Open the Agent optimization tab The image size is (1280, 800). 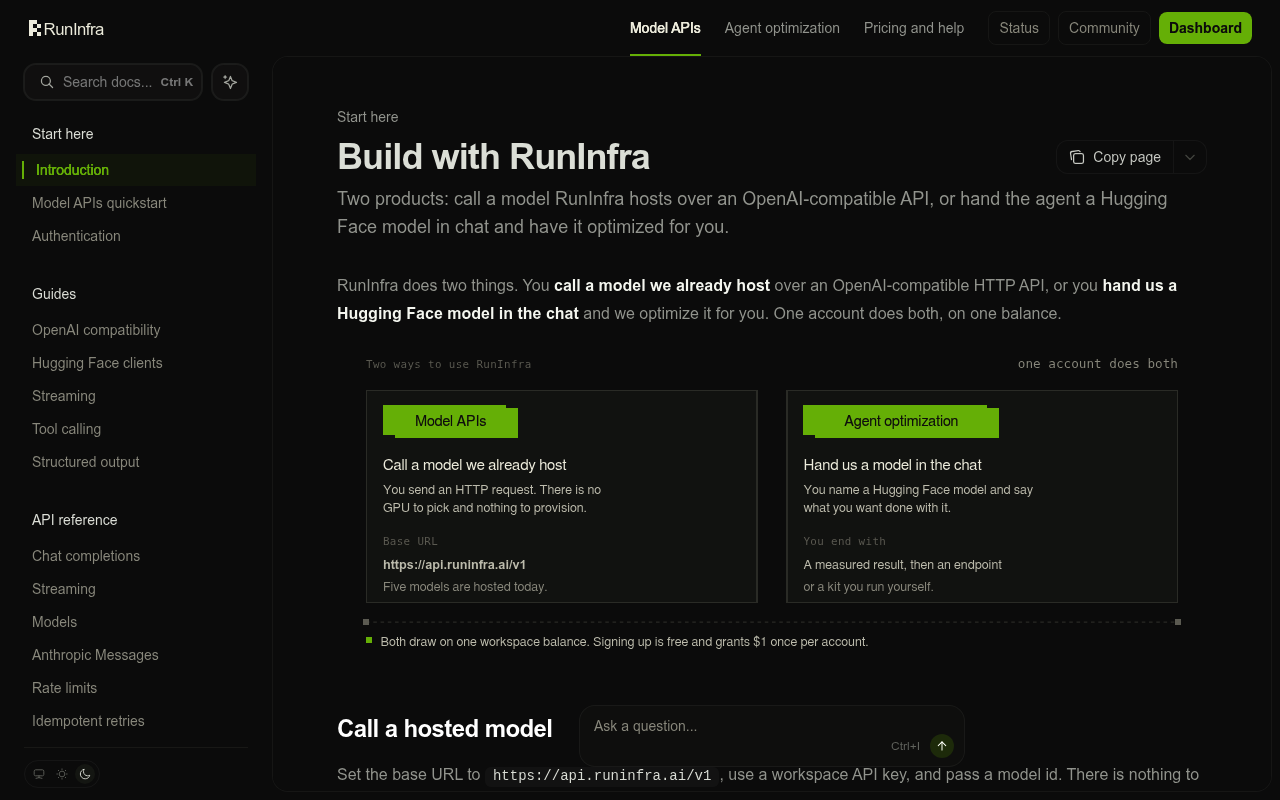tap(782, 28)
